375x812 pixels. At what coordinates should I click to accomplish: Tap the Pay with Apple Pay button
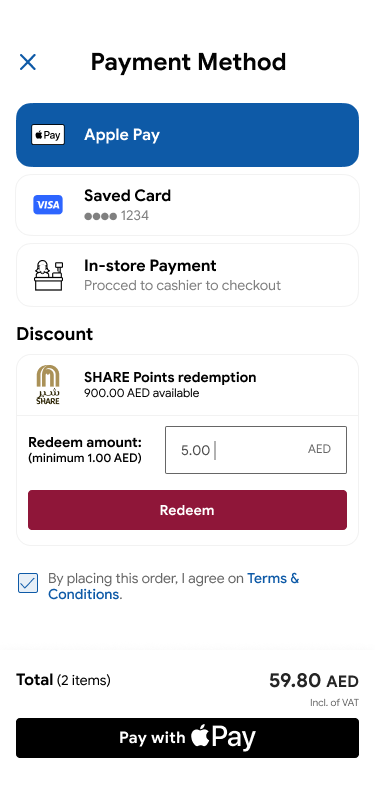(188, 738)
